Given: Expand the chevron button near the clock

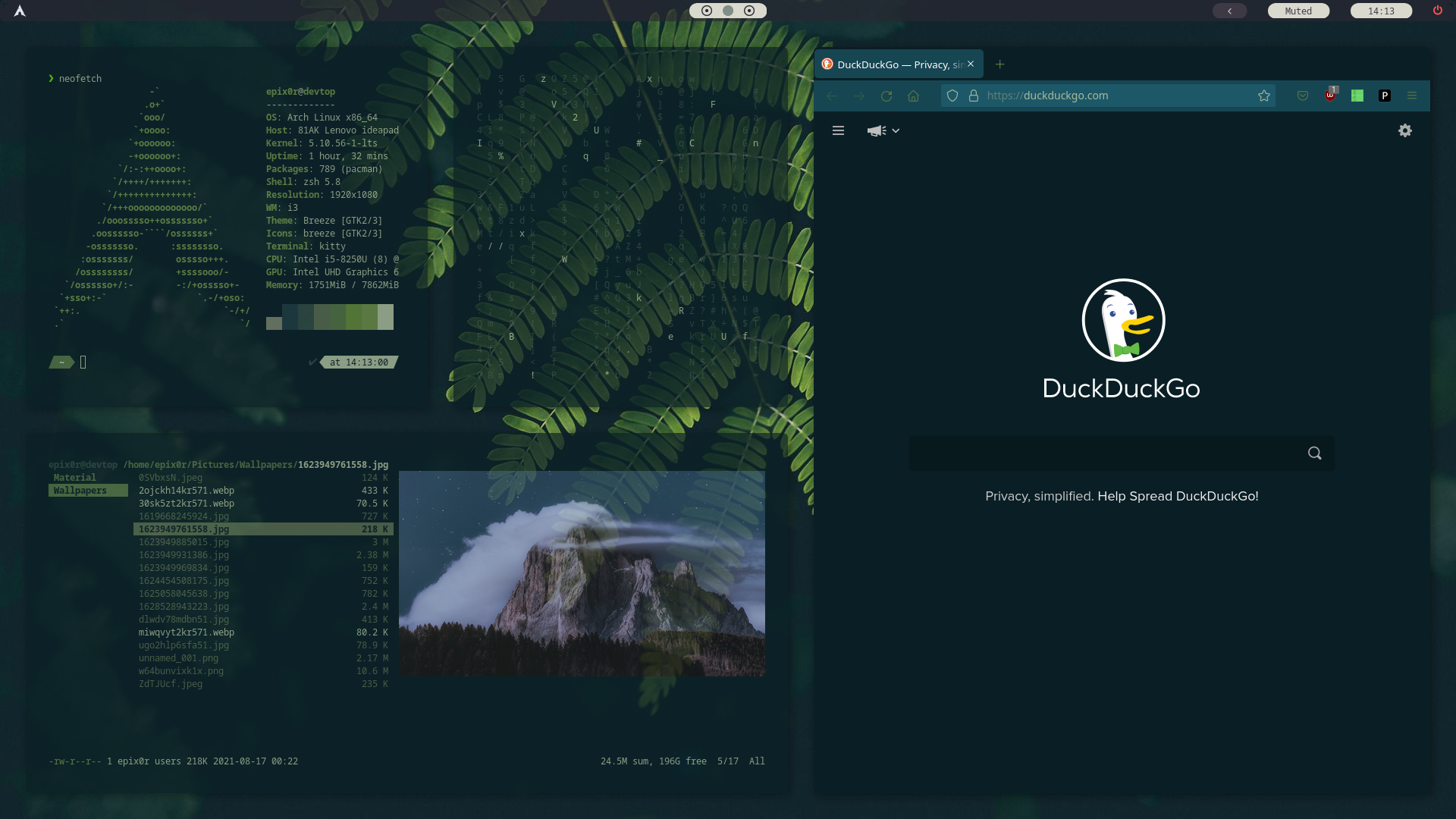Looking at the screenshot, I should [x=1230, y=11].
